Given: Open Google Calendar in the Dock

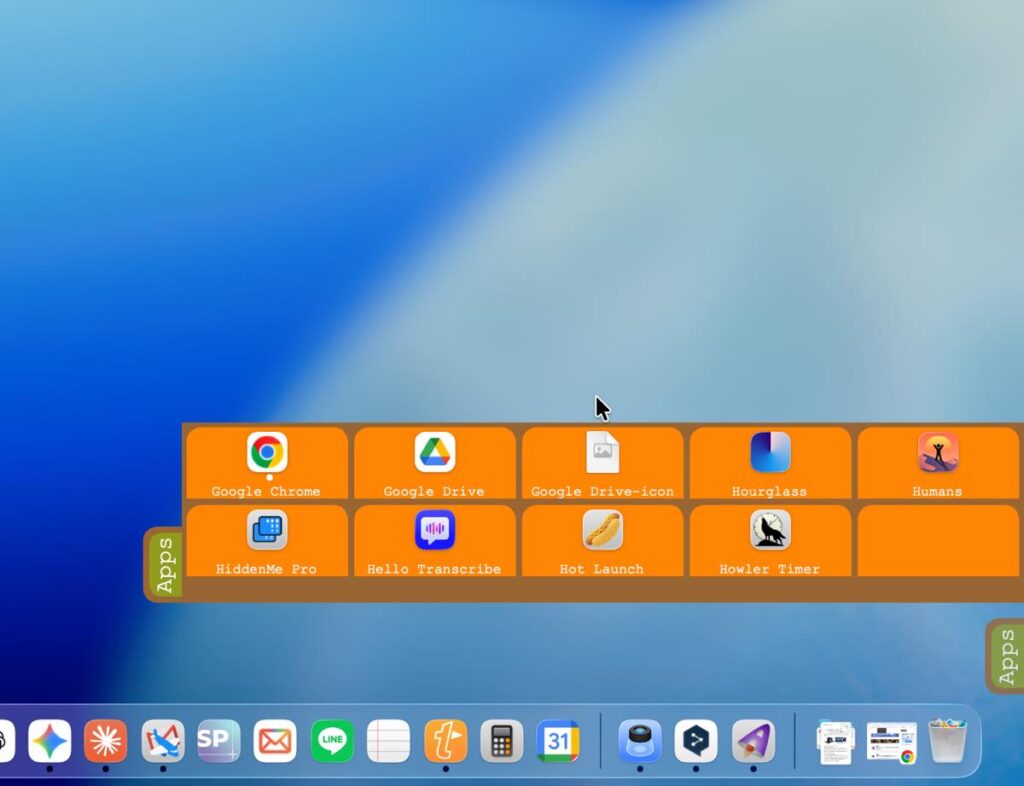Looking at the screenshot, I should 558,741.
